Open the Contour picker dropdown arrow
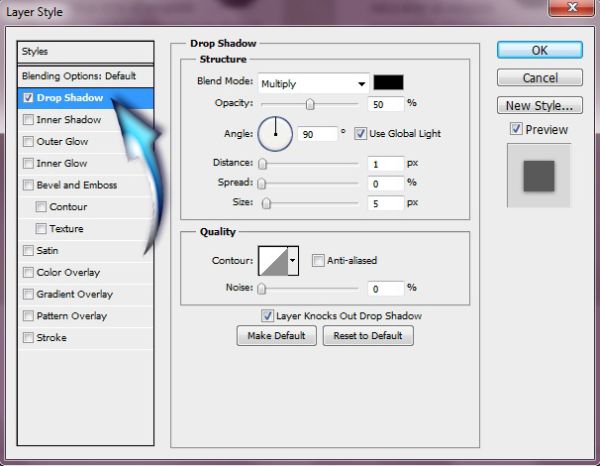The width and height of the screenshot is (600, 466). (293, 261)
